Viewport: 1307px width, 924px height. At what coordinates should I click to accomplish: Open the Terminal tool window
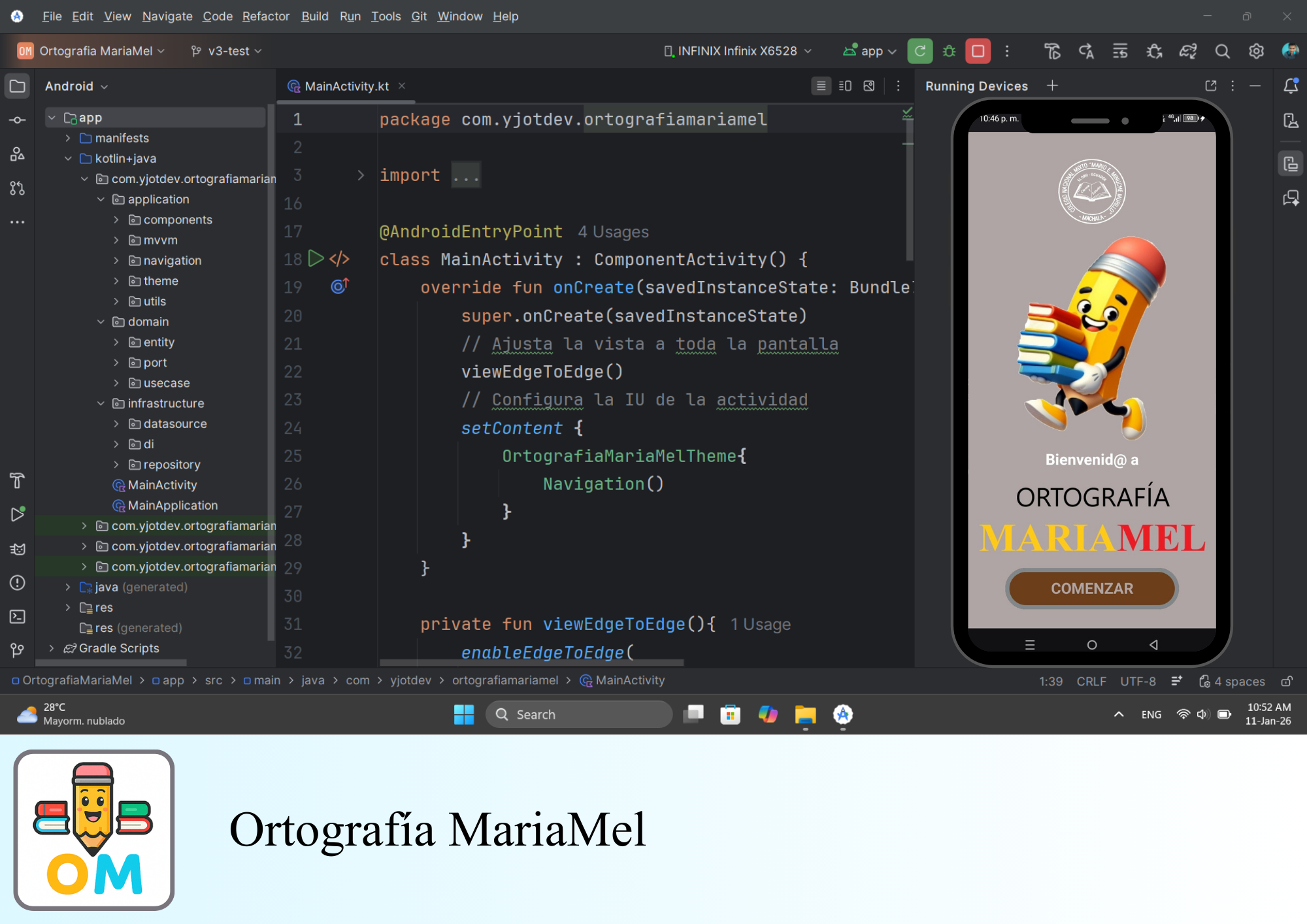[x=17, y=616]
